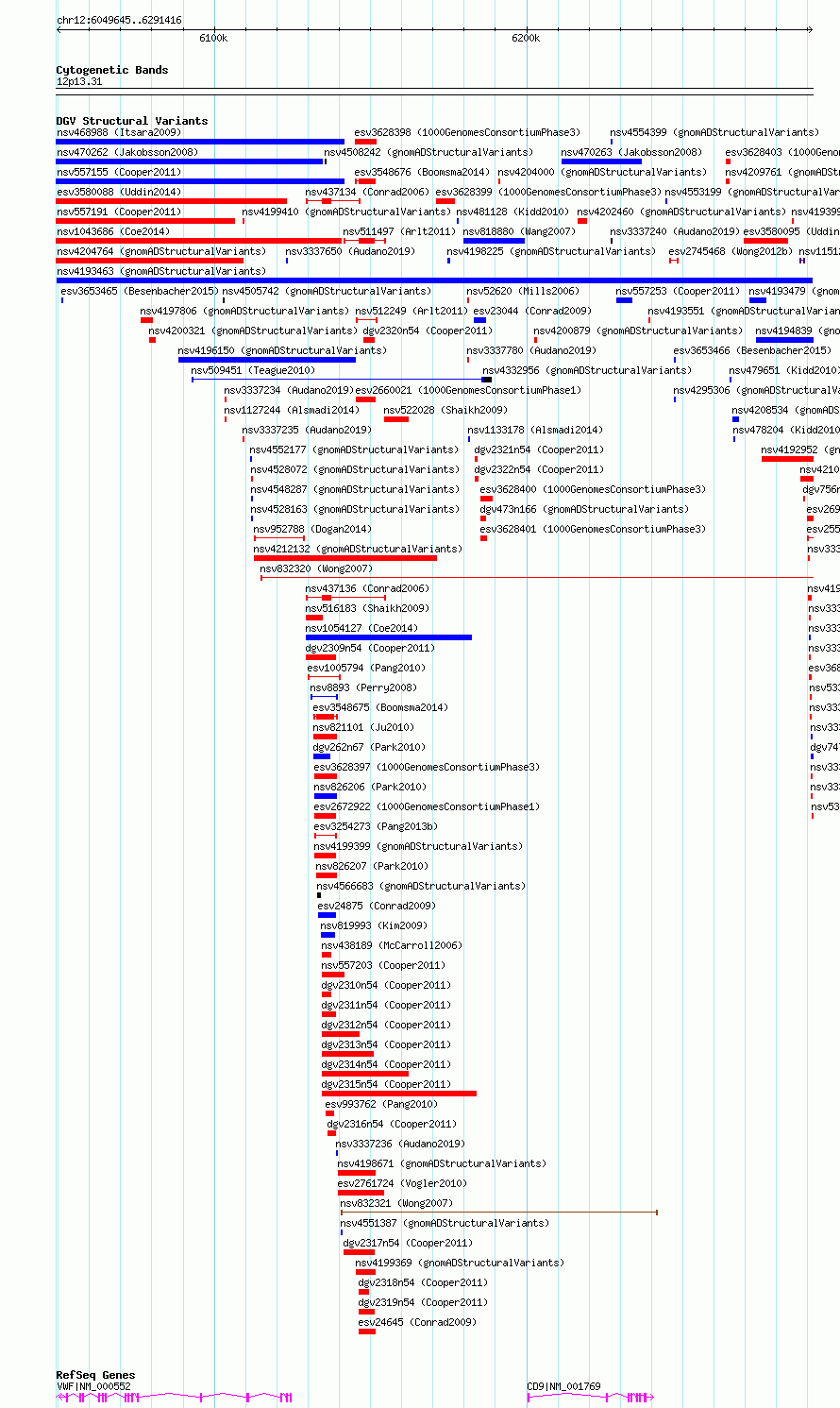The width and height of the screenshot is (840, 1408).
Task: Click the RefSeq Genes track title
Action: pos(95,1375)
